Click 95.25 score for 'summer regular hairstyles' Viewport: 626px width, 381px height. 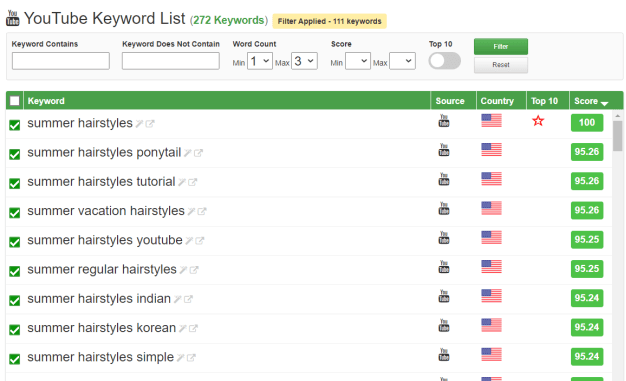pyautogui.click(x=587, y=269)
